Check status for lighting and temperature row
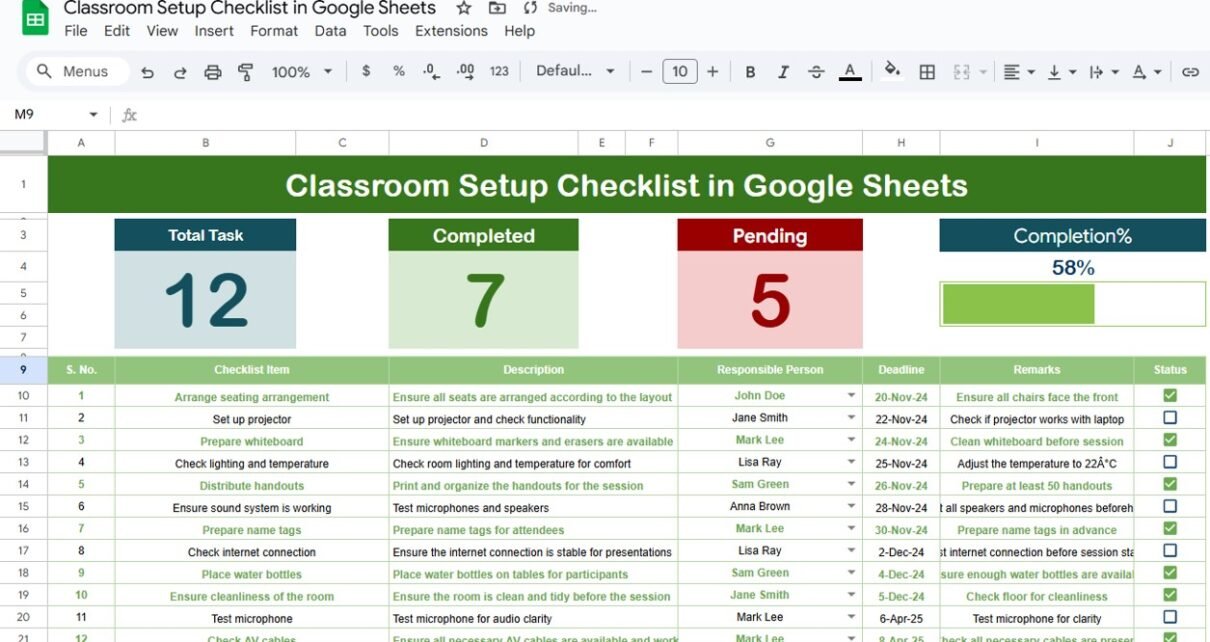 point(1170,462)
